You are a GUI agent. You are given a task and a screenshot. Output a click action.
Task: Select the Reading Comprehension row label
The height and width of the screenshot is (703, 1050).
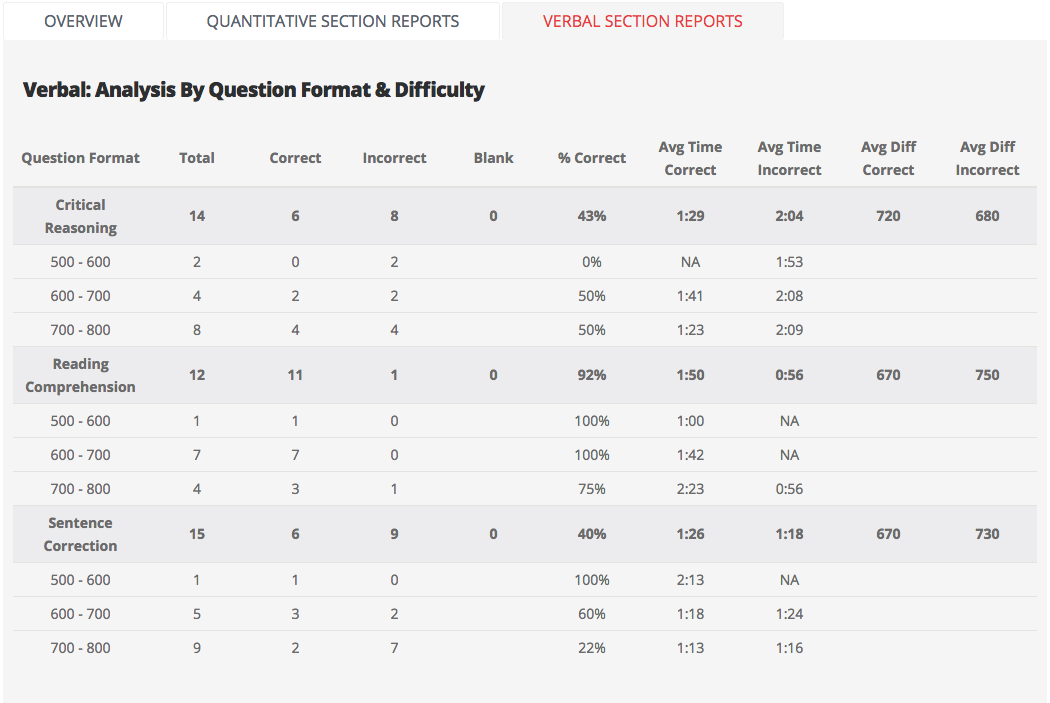click(81, 375)
